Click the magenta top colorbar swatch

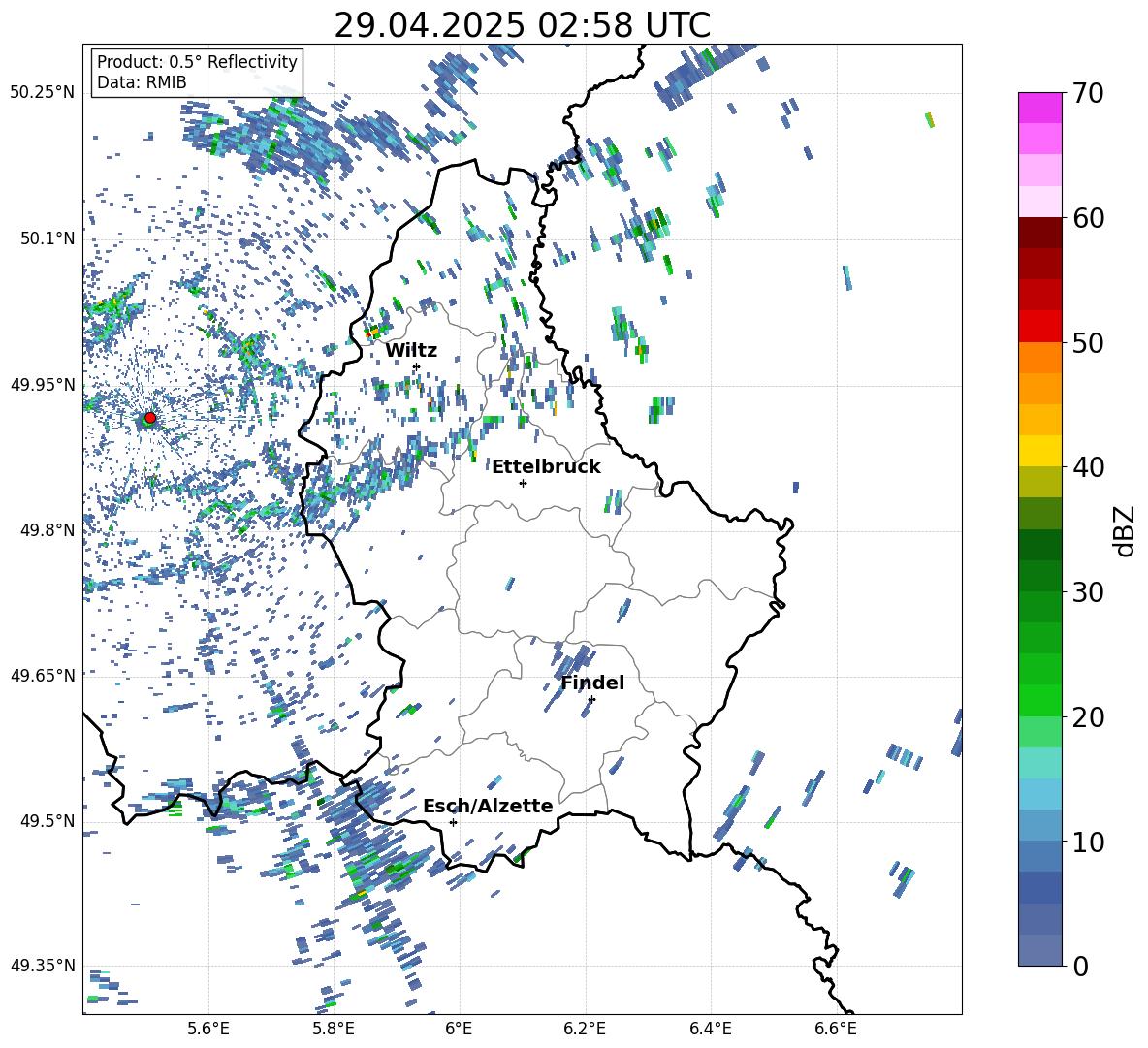coord(1039,109)
